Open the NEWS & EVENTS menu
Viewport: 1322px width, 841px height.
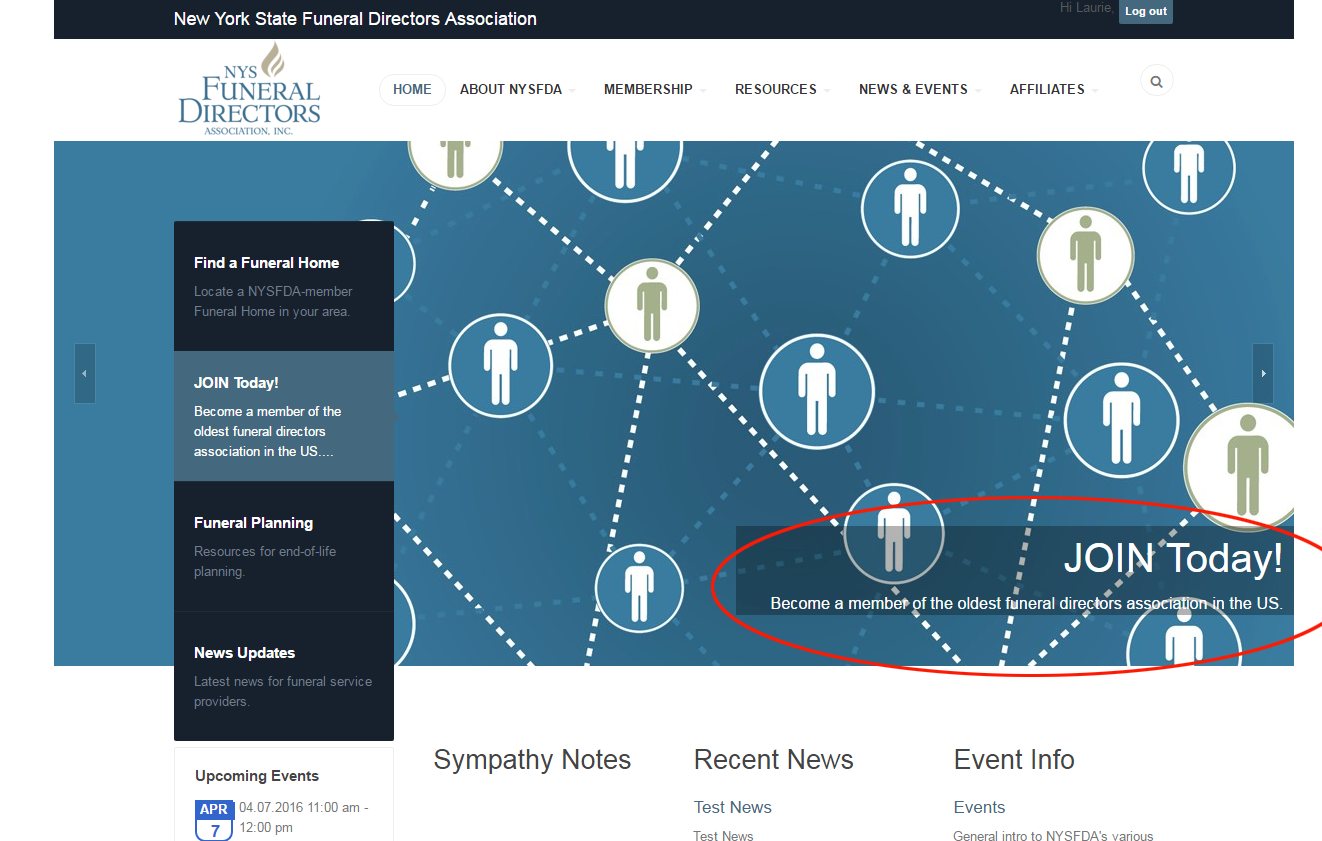tap(913, 89)
